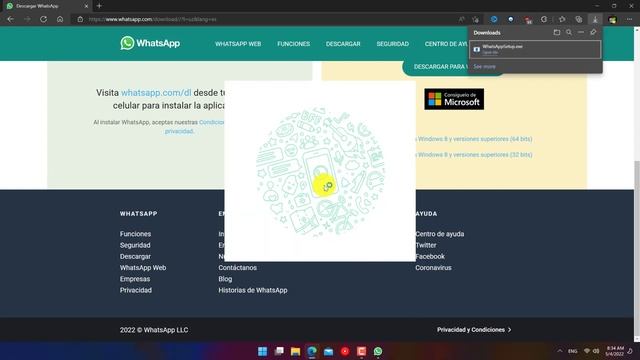
Task: Add page to favorites star icon
Action: pyautogui.click(x=476, y=19)
